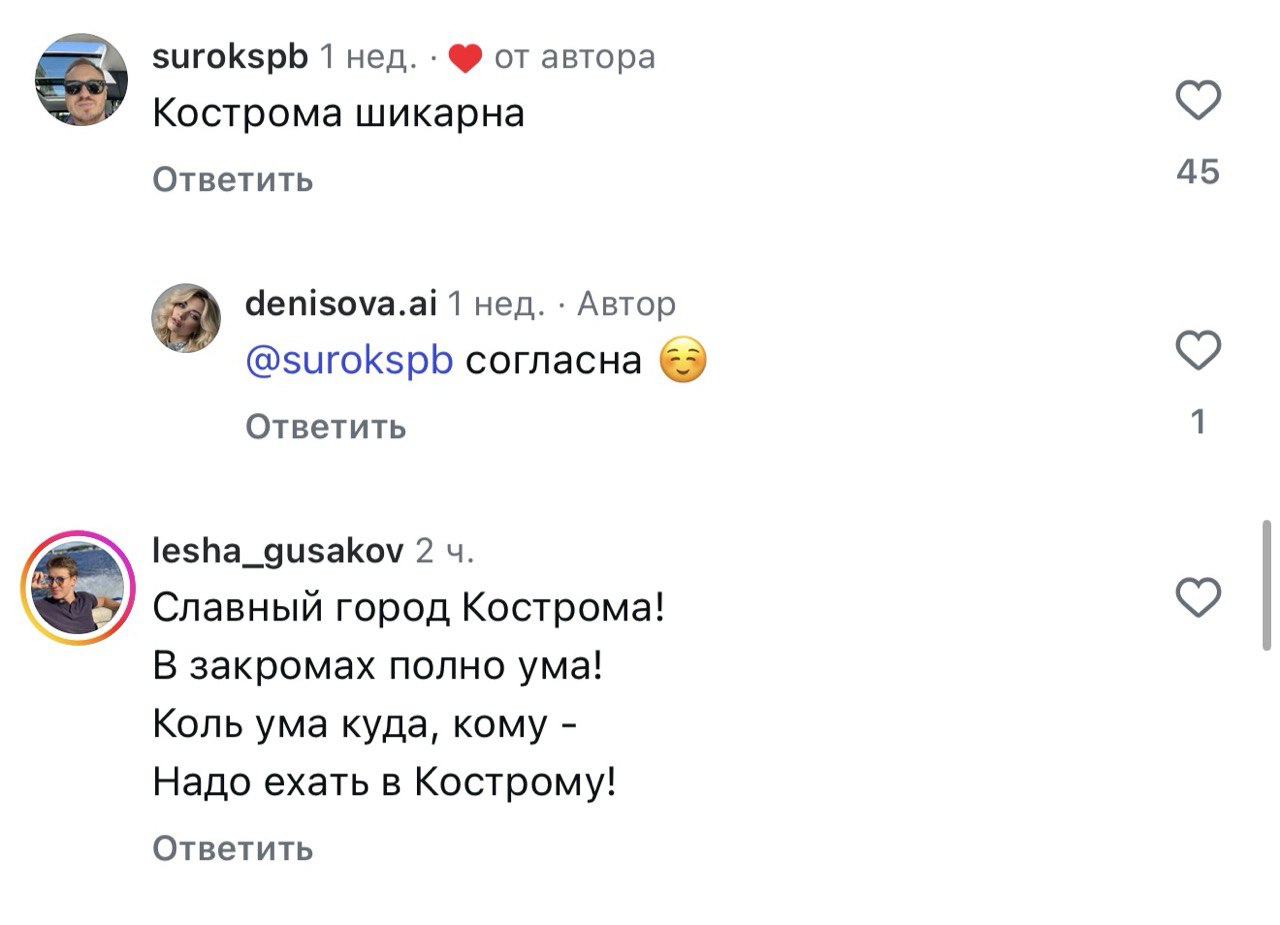Open the surokspb username link
The image size is (1280, 925).
pyautogui.click(x=230, y=57)
